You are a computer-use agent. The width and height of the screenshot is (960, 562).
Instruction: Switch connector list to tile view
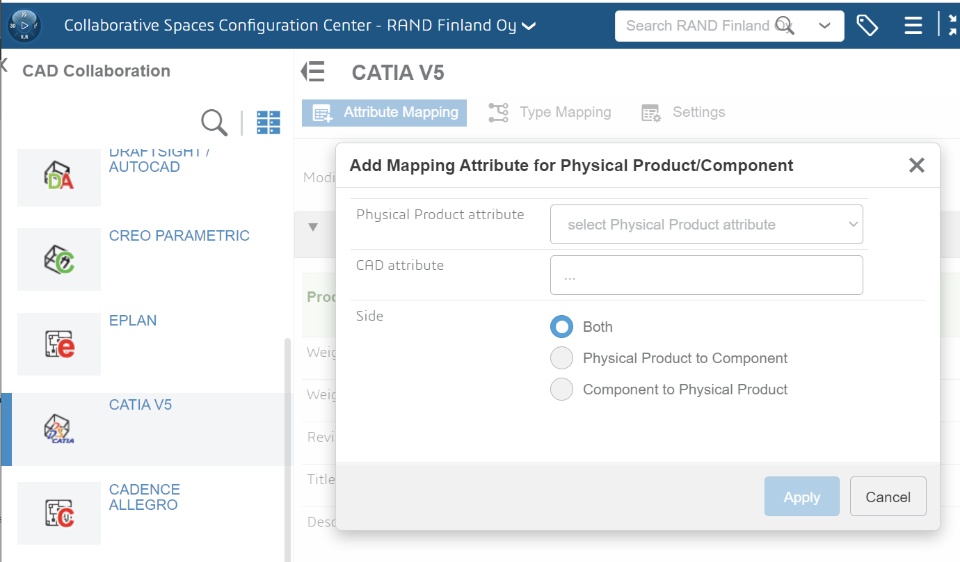point(268,122)
